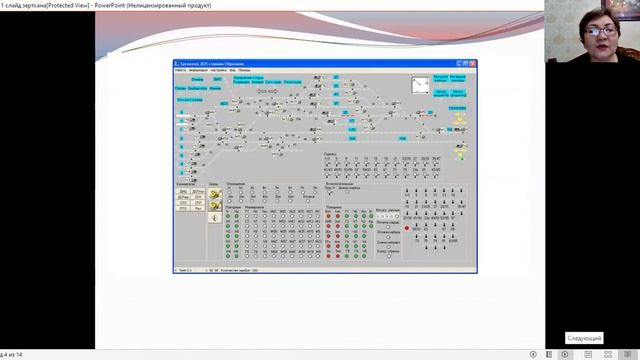Open the Помощь menu in the embedded app
This screenshot has width=640, height=360.
coord(244,70)
